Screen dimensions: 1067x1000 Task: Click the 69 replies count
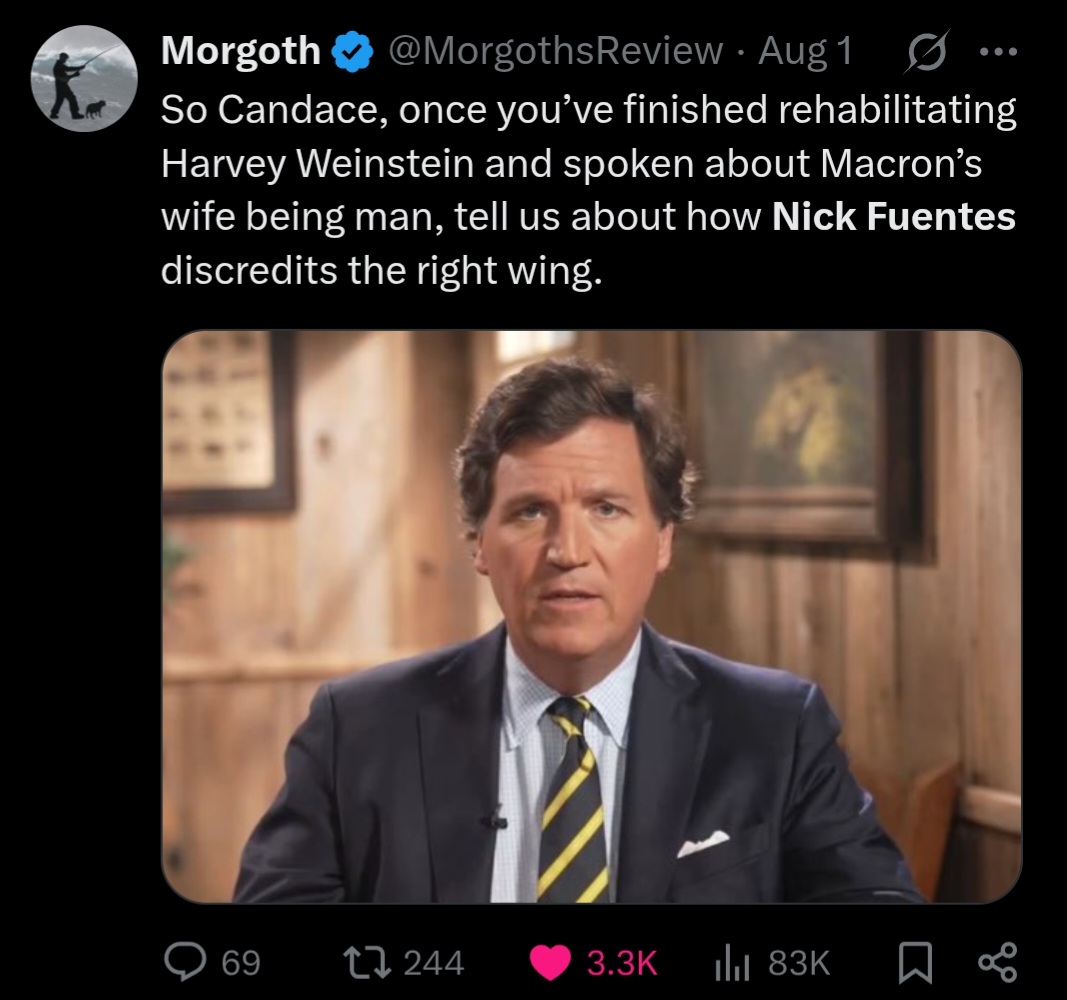tap(240, 963)
